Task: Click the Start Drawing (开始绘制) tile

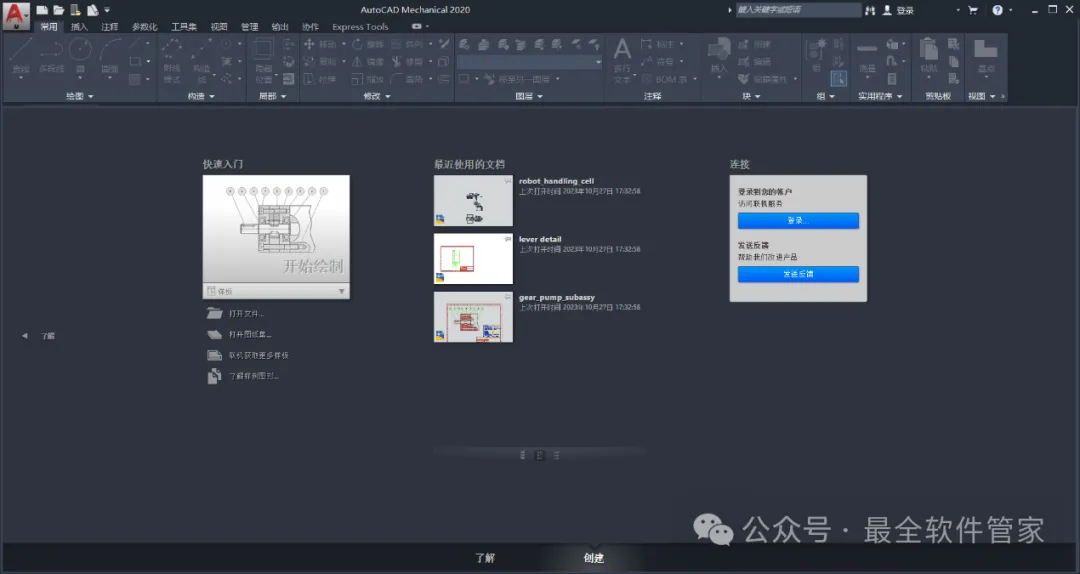Action: coord(276,229)
